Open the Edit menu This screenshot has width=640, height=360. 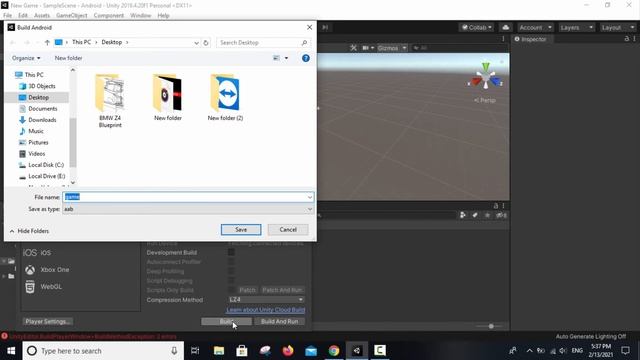pos(23,16)
